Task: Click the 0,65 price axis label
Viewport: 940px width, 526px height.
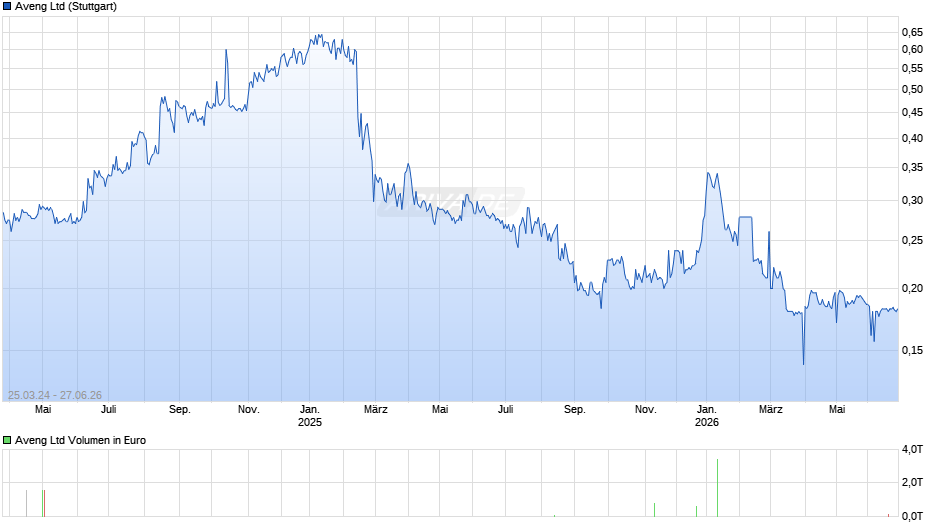Action: pyautogui.click(x=912, y=32)
